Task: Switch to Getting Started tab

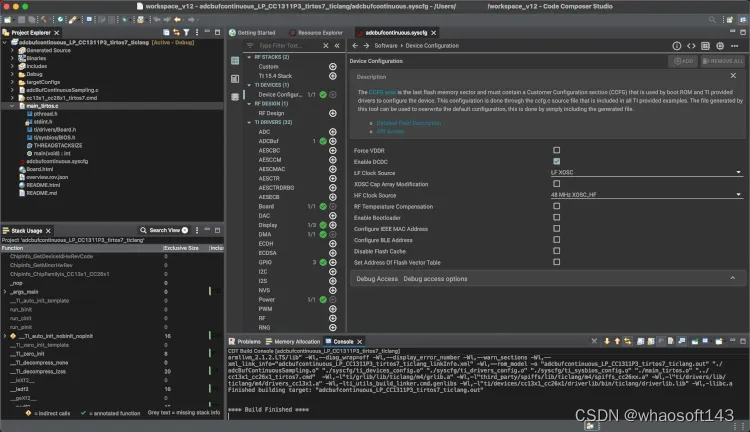Action: [x=252, y=33]
